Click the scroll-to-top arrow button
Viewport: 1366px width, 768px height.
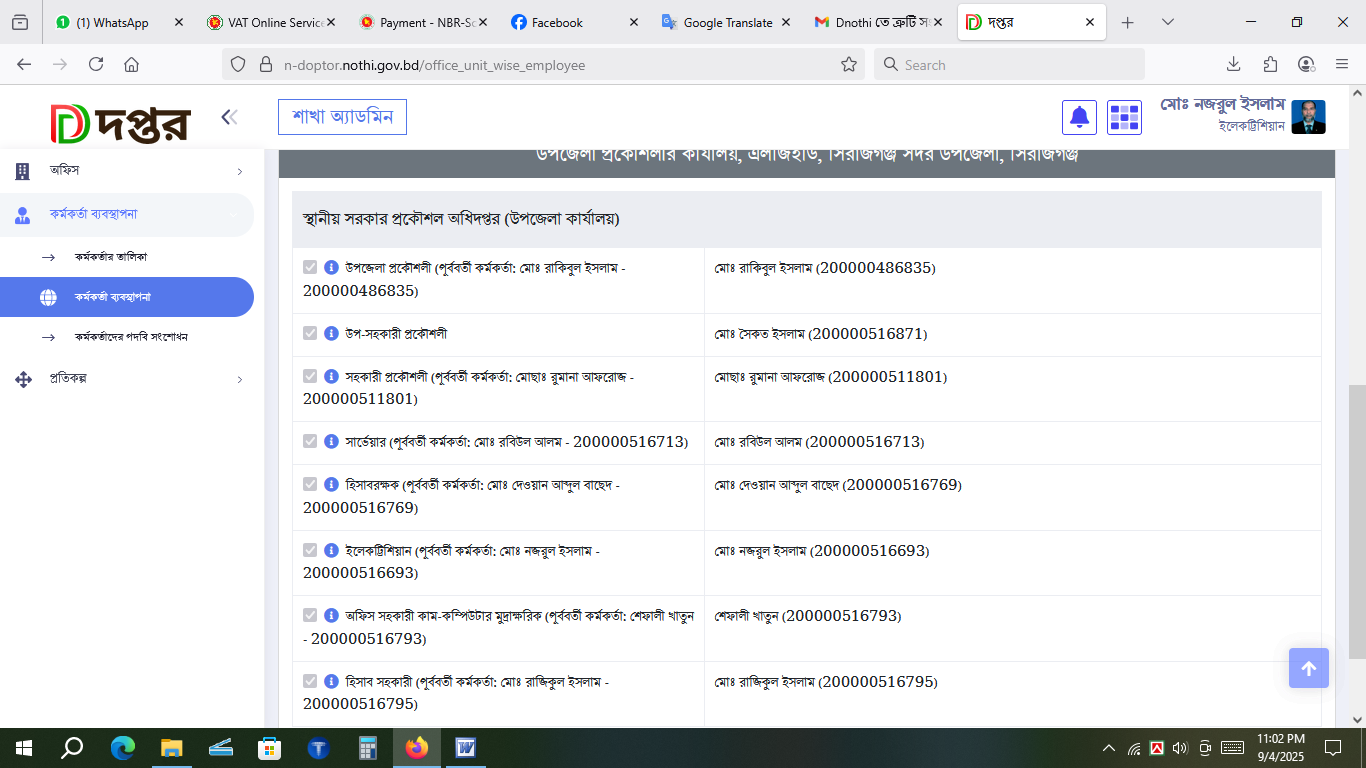(x=1308, y=668)
